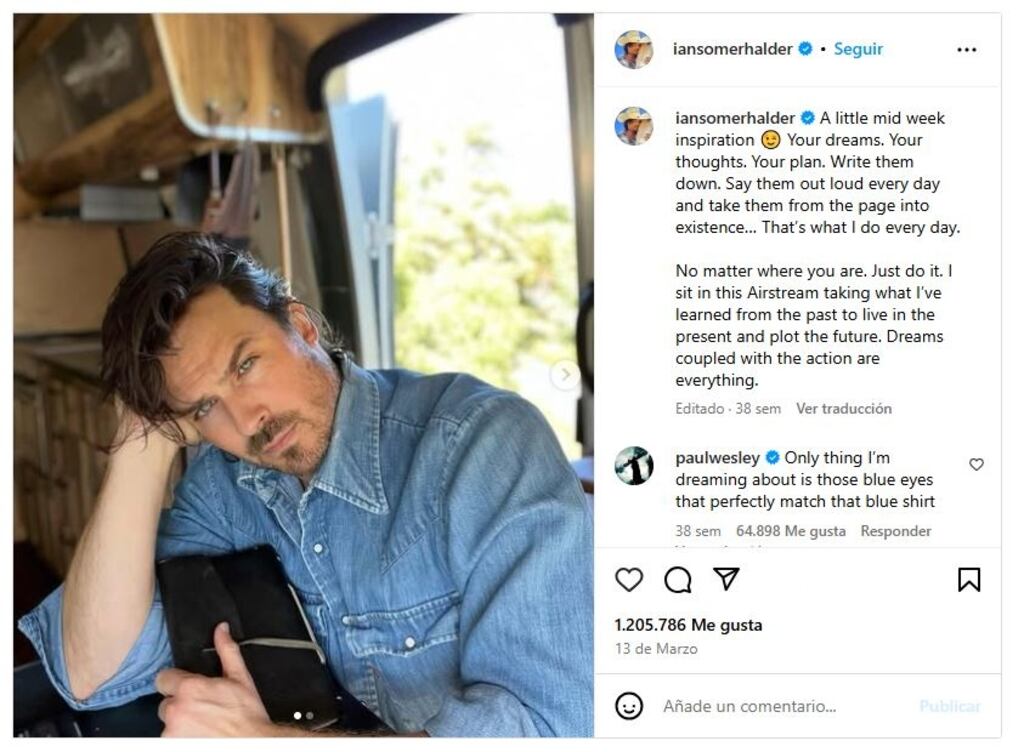Like the post with the heart icon
The width and height of the screenshot is (1024, 752).
pyautogui.click(x=630, y=578)
